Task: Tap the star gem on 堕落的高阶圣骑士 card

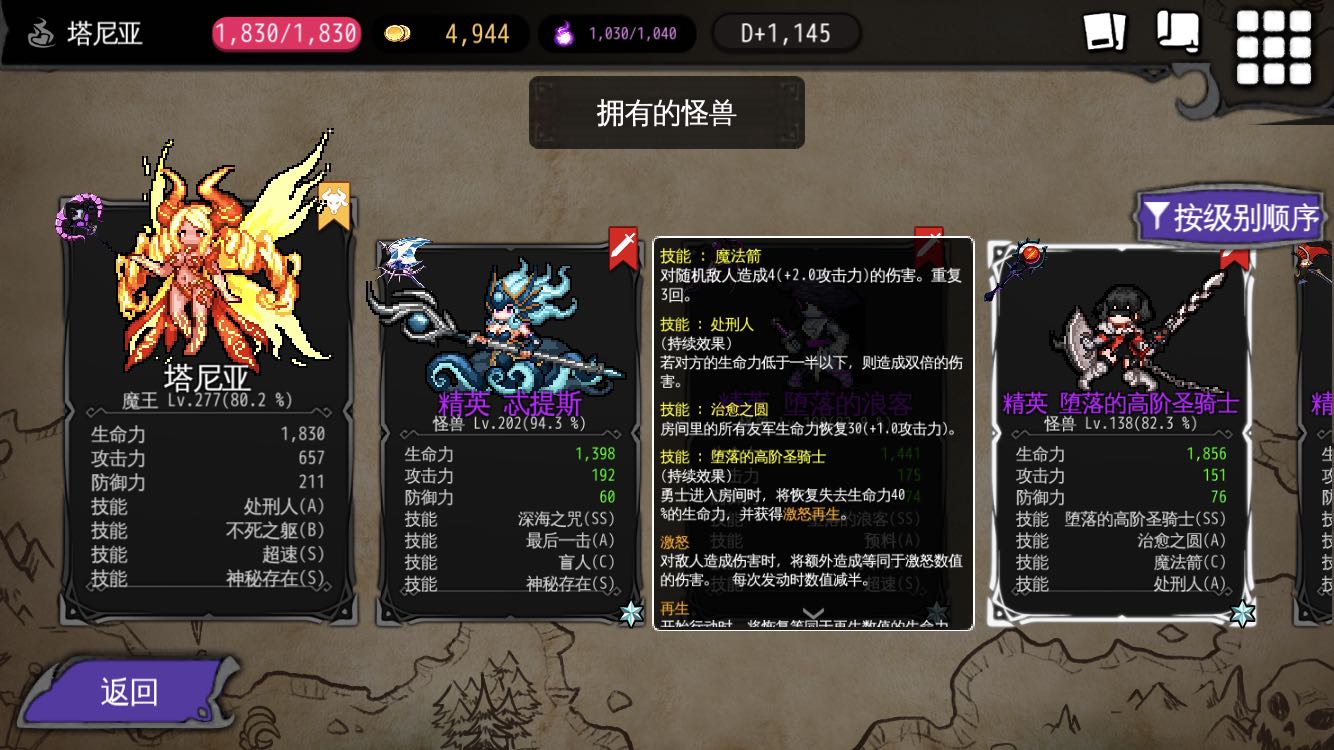Action: pos(1243,613)
